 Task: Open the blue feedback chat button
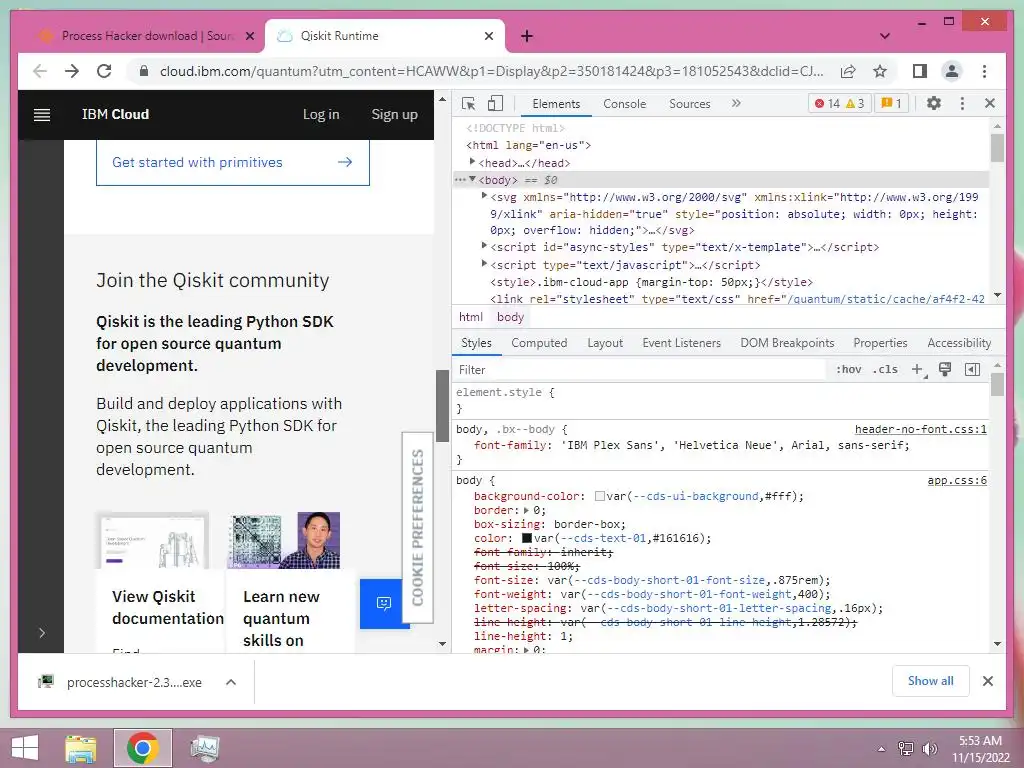383,603
